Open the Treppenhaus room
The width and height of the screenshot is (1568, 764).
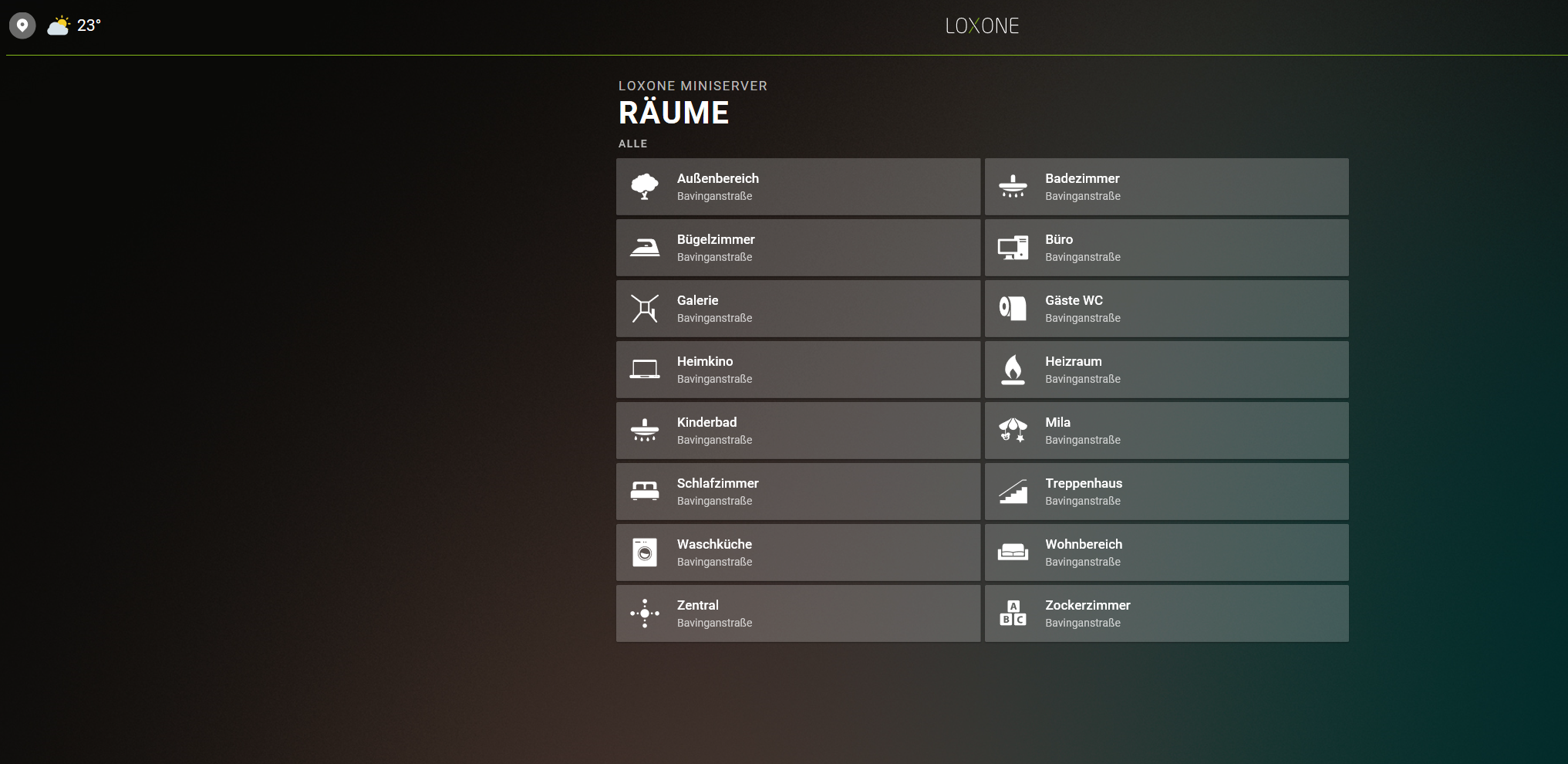coord(1166,492)
